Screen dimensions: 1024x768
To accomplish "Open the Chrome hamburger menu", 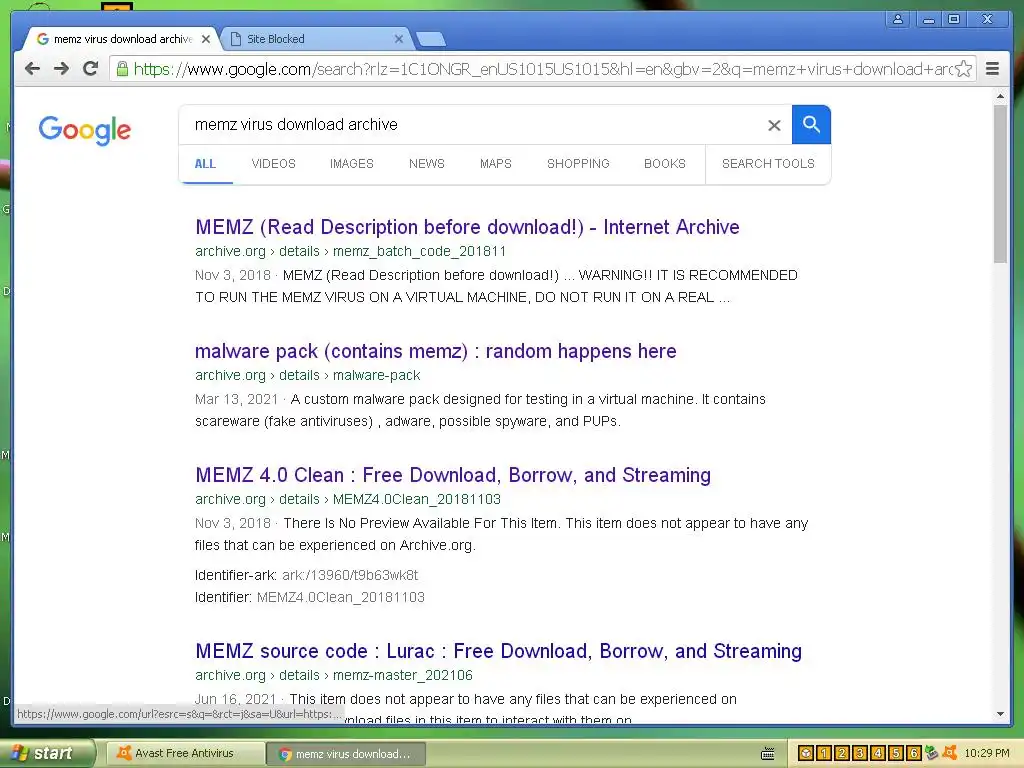I will pyautogui.click(x=992, y=69).
